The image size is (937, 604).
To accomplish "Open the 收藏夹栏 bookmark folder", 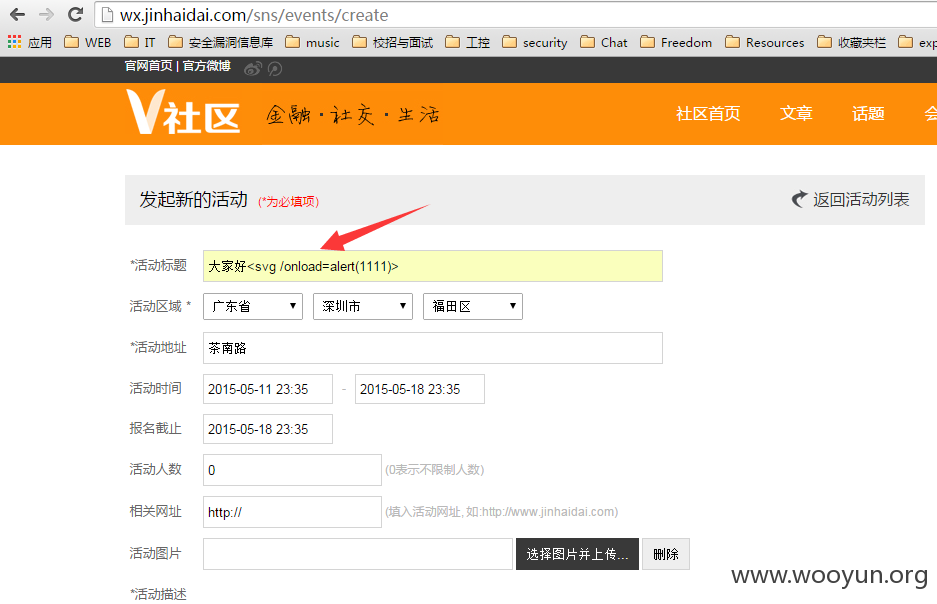I will [x=852, y=42].
